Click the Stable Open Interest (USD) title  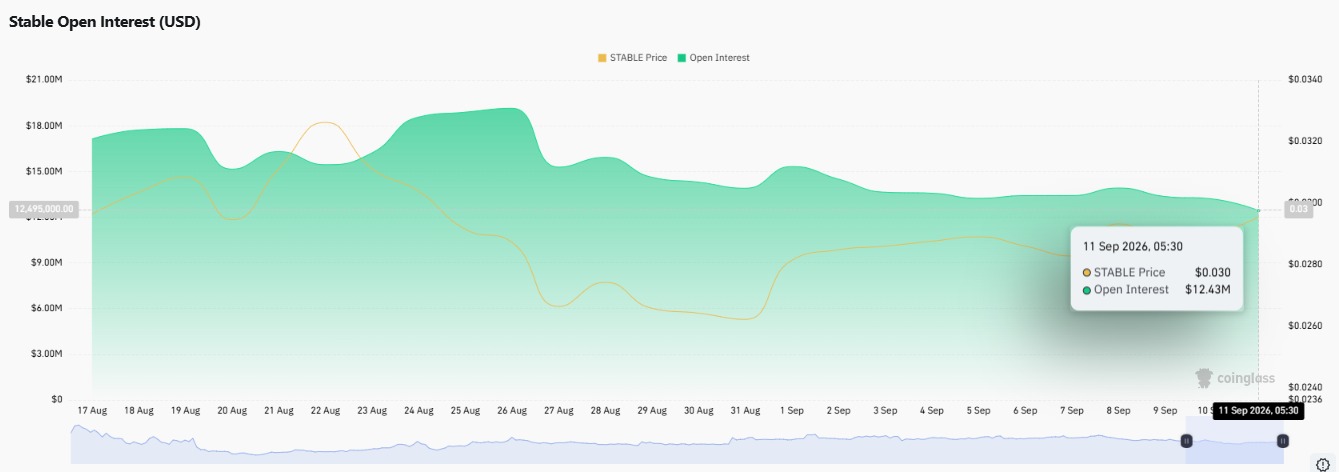tap(105, 22)
